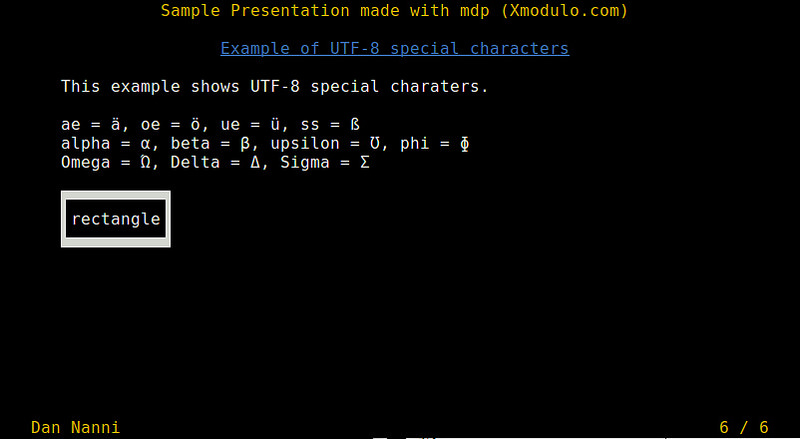The height and width of the screenshot is (439, 800).
Task: Click the ö character
Action: [x=195, y=125]
